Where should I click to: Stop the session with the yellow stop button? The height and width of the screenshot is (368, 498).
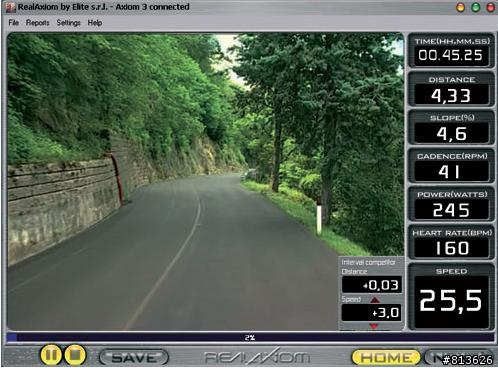(x=75, y=355)
